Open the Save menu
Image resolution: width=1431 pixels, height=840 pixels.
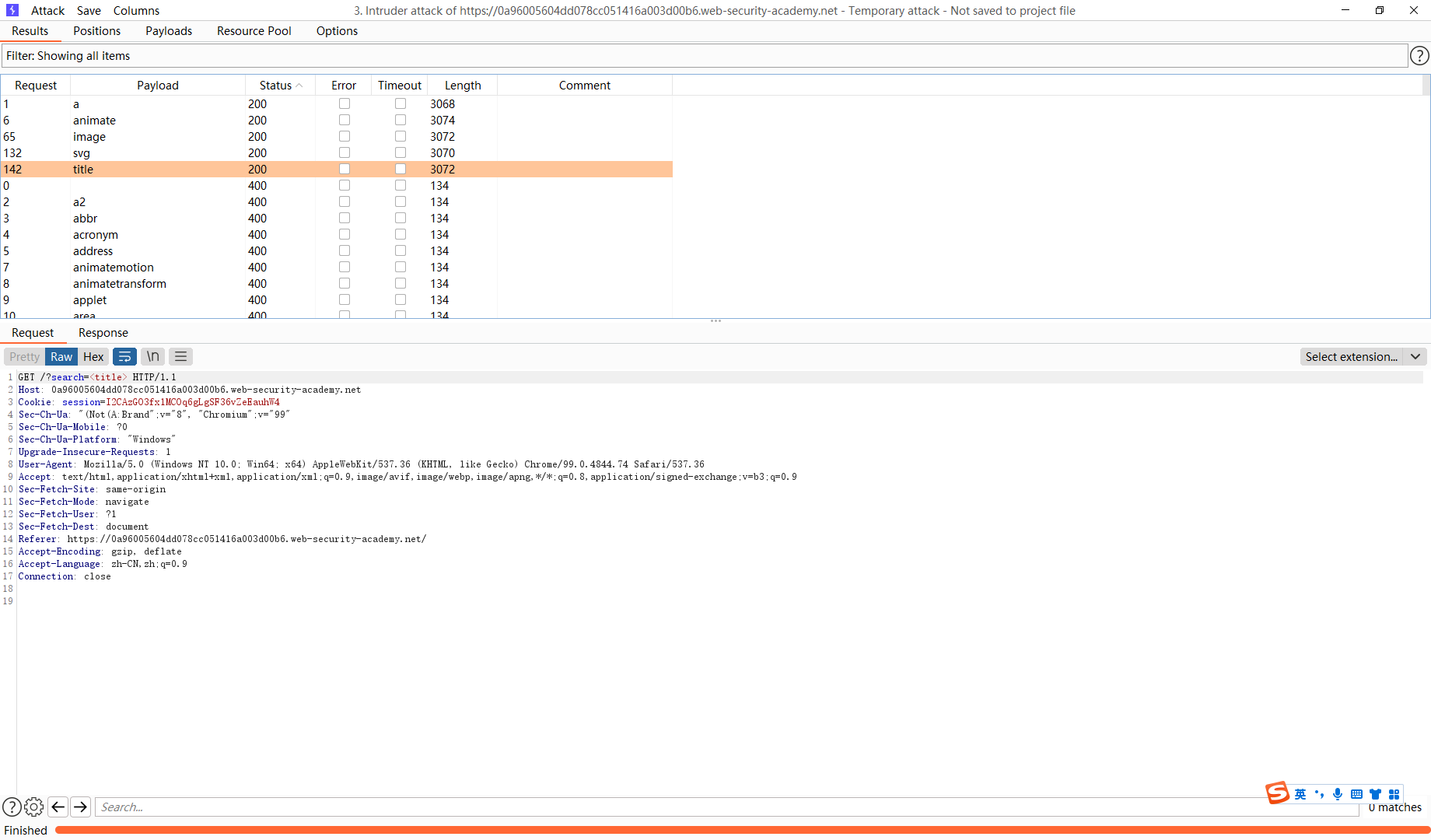[x=89, y=10]
